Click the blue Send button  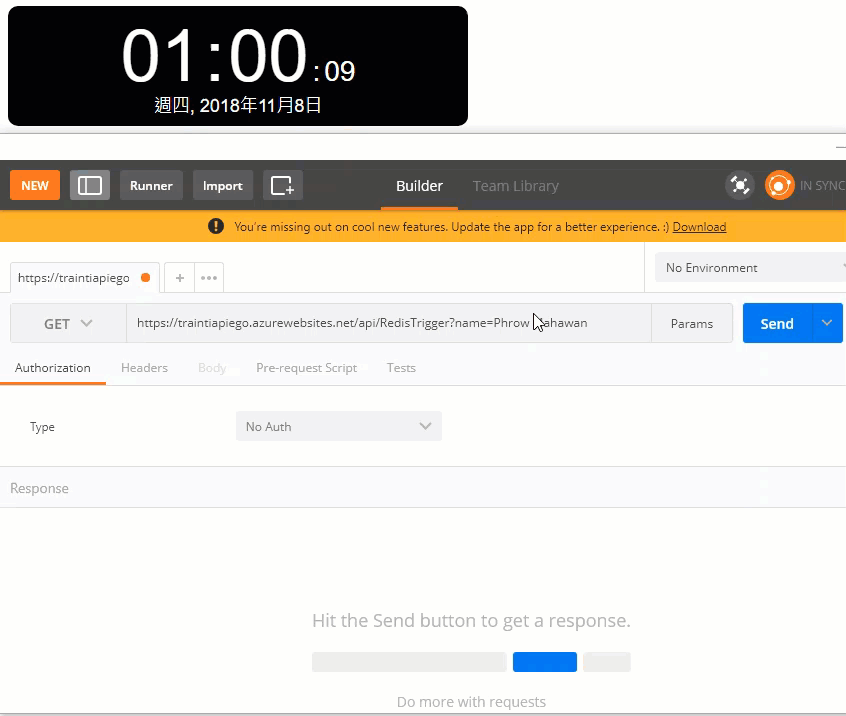pyautogui.click(x=777, y=324)
